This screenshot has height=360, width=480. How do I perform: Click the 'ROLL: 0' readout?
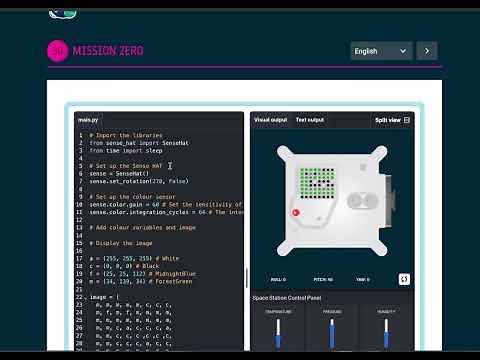point(278,279)
